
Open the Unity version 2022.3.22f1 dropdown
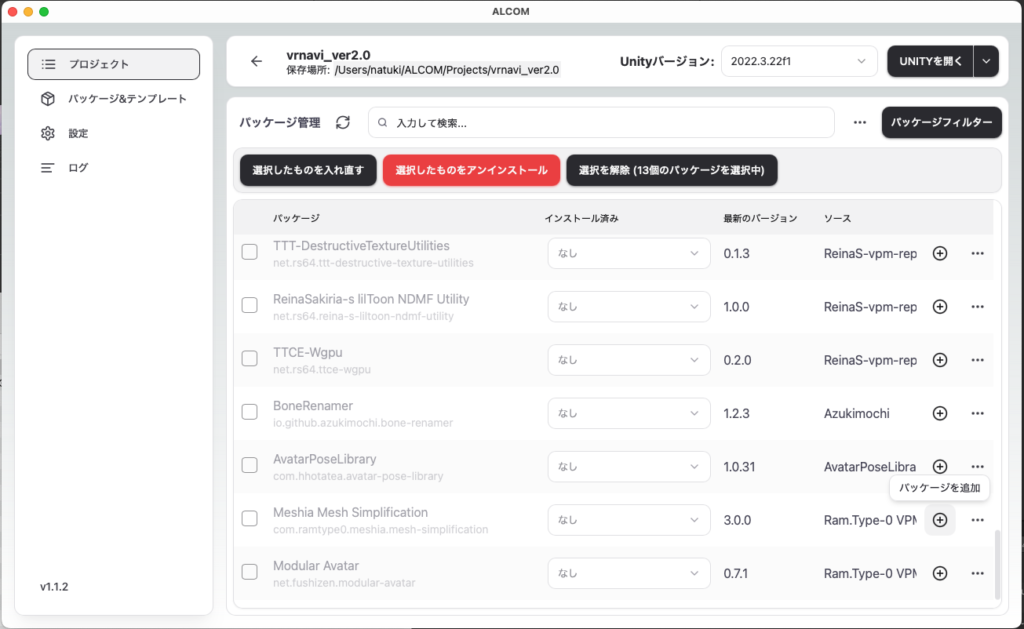coord(798,61)
